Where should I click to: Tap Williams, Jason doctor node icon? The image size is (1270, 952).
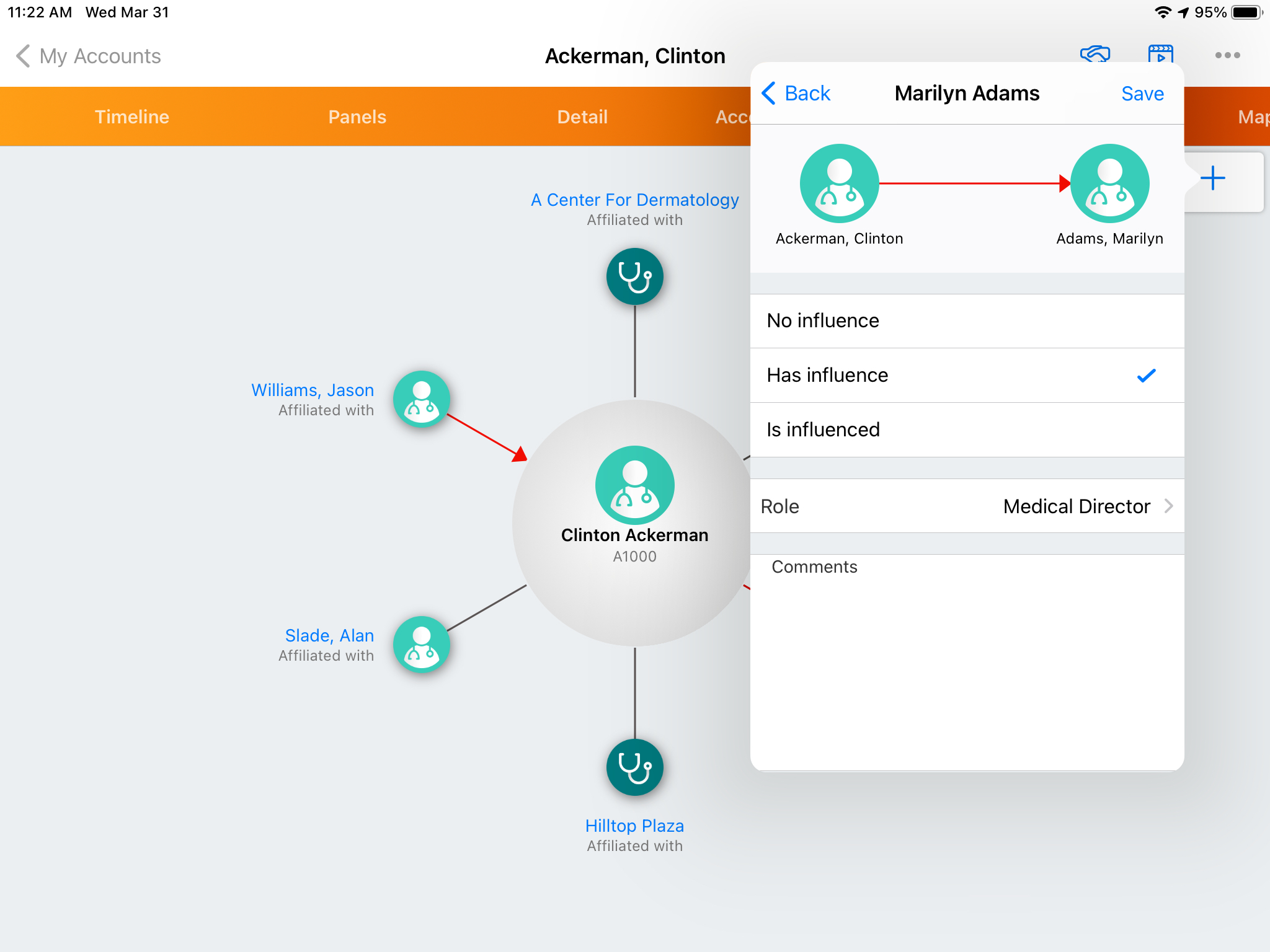422,399
